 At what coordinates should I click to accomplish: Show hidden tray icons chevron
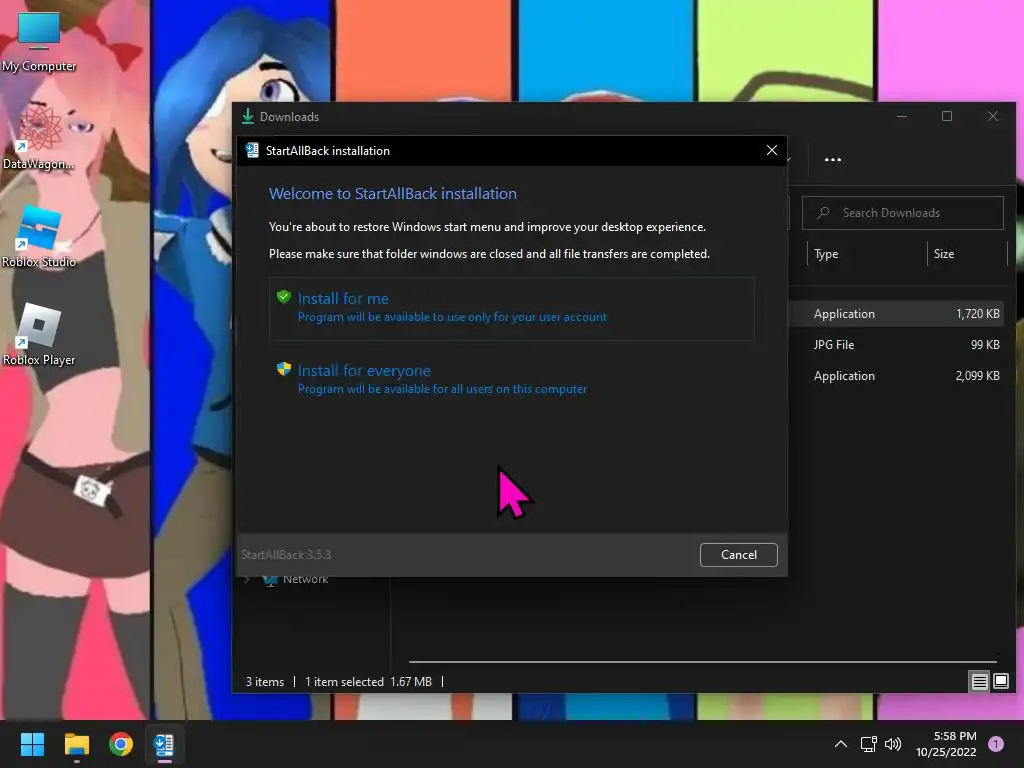coord(841,744)
